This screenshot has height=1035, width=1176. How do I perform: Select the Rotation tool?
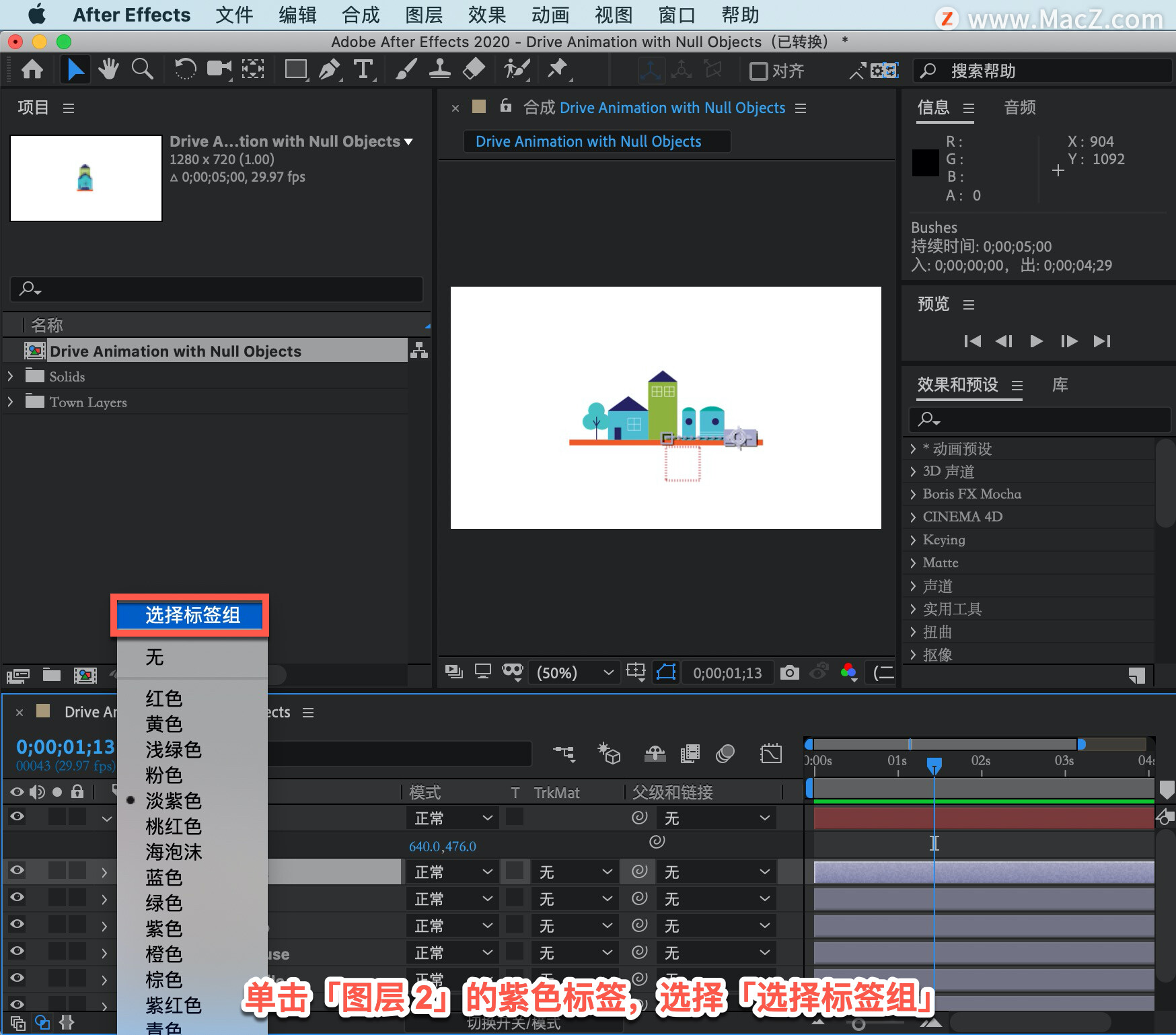click(x=185, y=69)
